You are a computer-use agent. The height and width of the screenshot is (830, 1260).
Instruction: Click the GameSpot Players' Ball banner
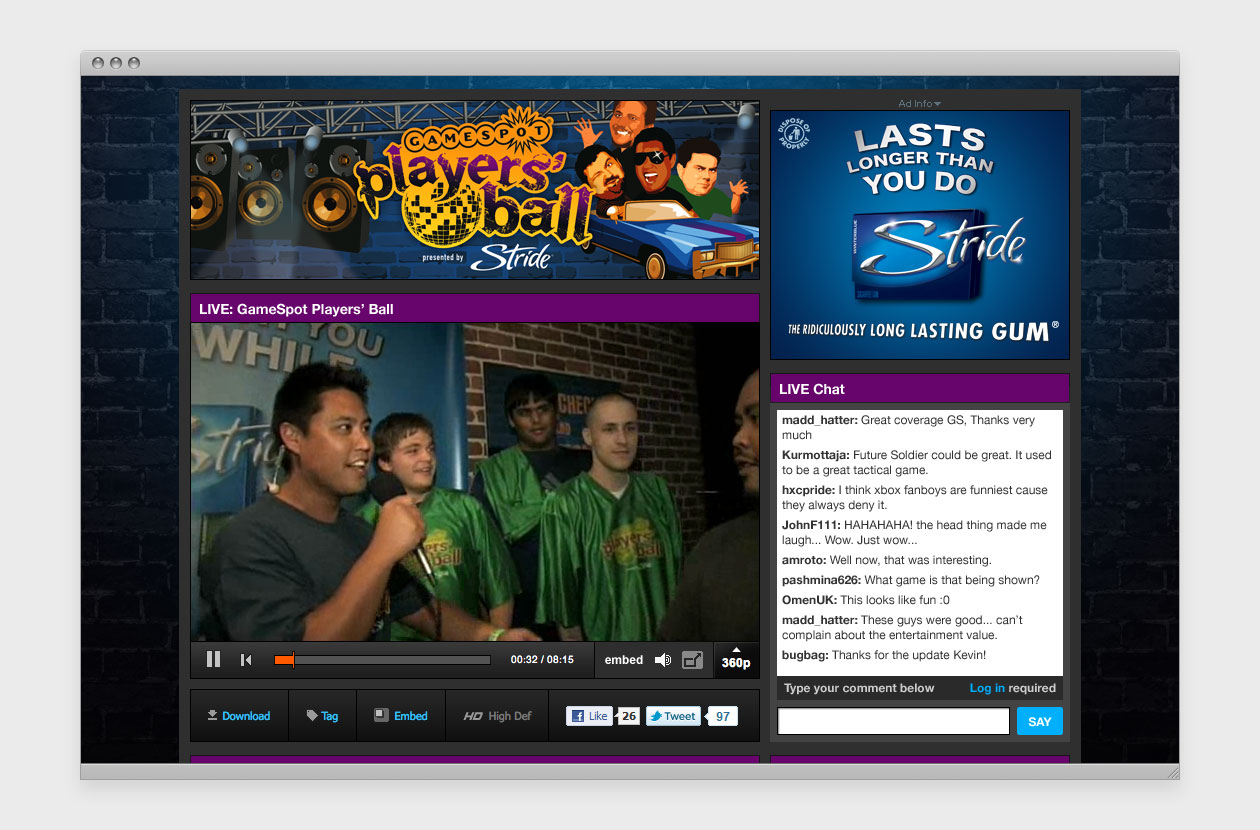475,190
